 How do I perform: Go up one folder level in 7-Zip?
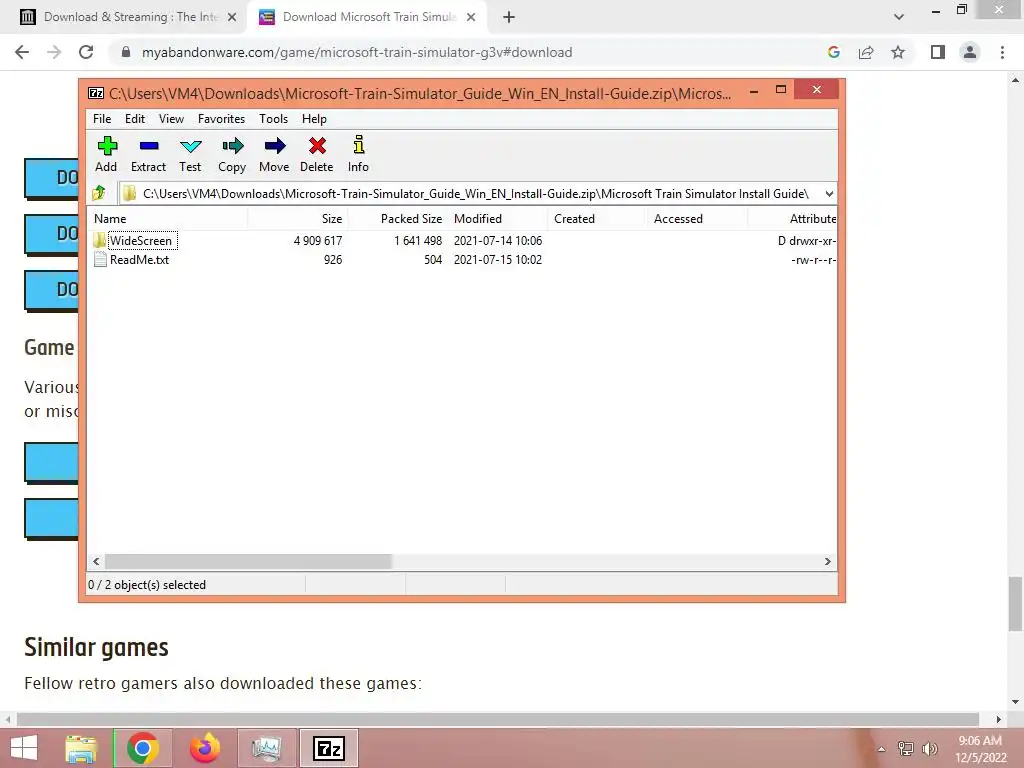tap(99, 193)
